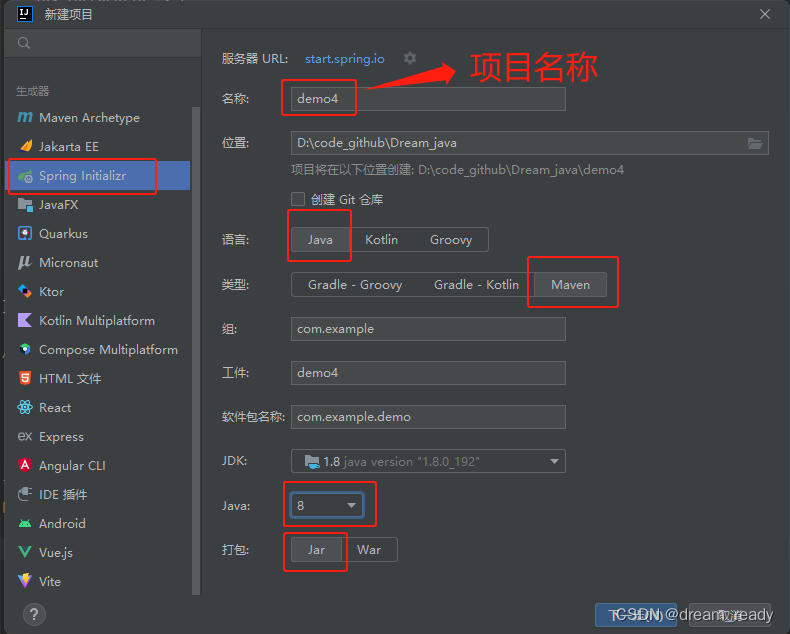Screen dimensions: 790x634
Task: Open the start.spring.io link
Action: tap(345, 59)
